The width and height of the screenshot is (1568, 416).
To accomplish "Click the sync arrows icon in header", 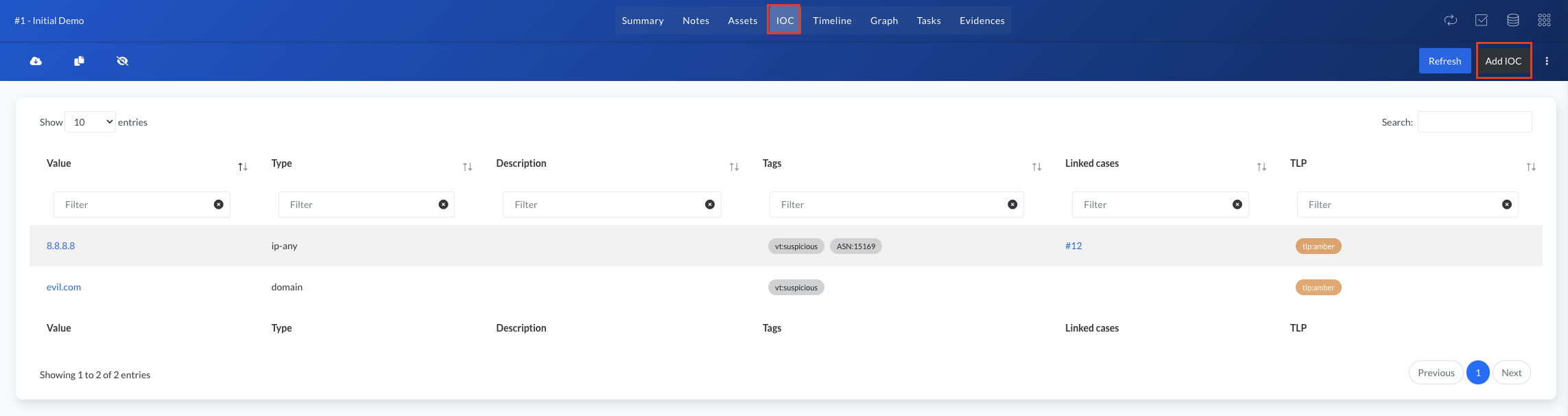I will pyautogui.click(x=1451, y=21).
